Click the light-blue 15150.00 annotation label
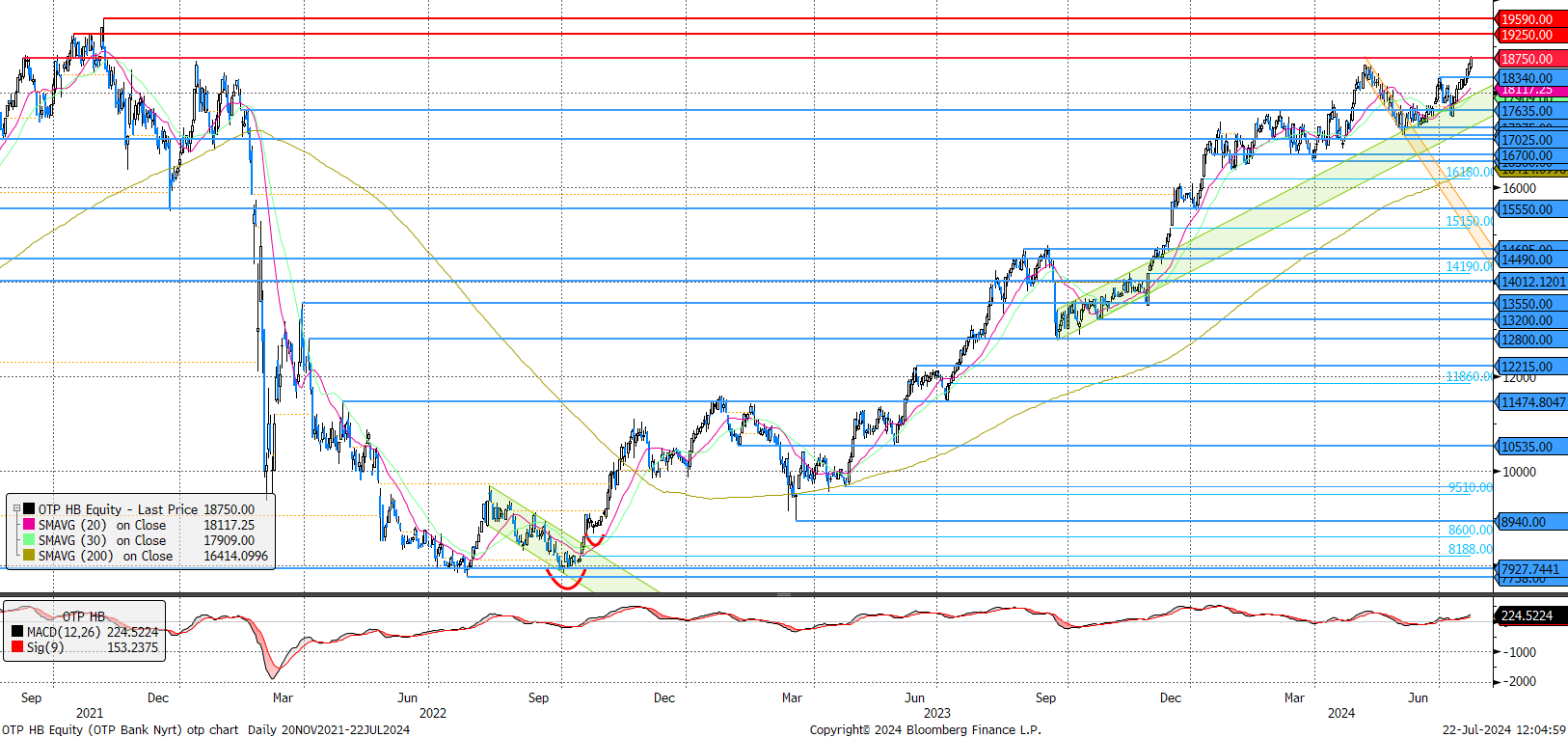 1469,221
